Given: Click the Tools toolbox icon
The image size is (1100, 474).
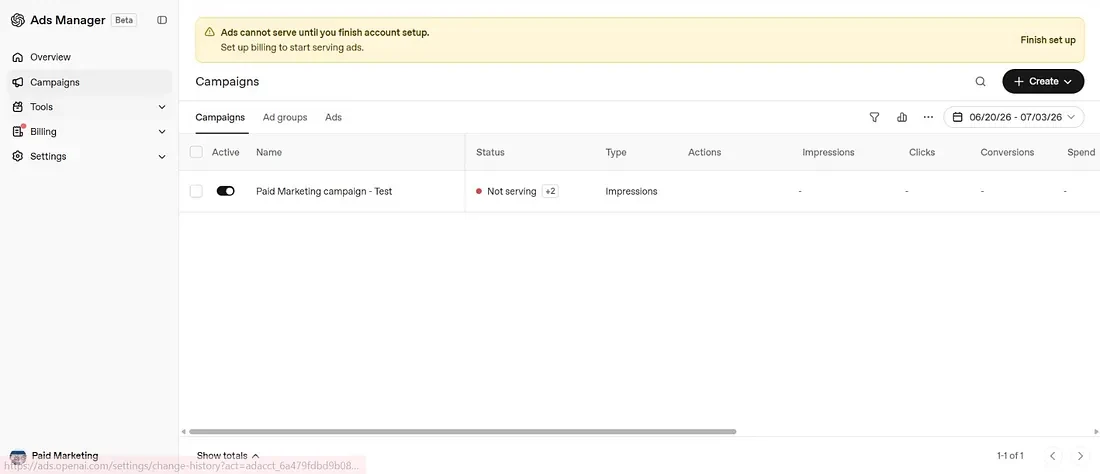Looking at the screenshot, I should (18, 107).
